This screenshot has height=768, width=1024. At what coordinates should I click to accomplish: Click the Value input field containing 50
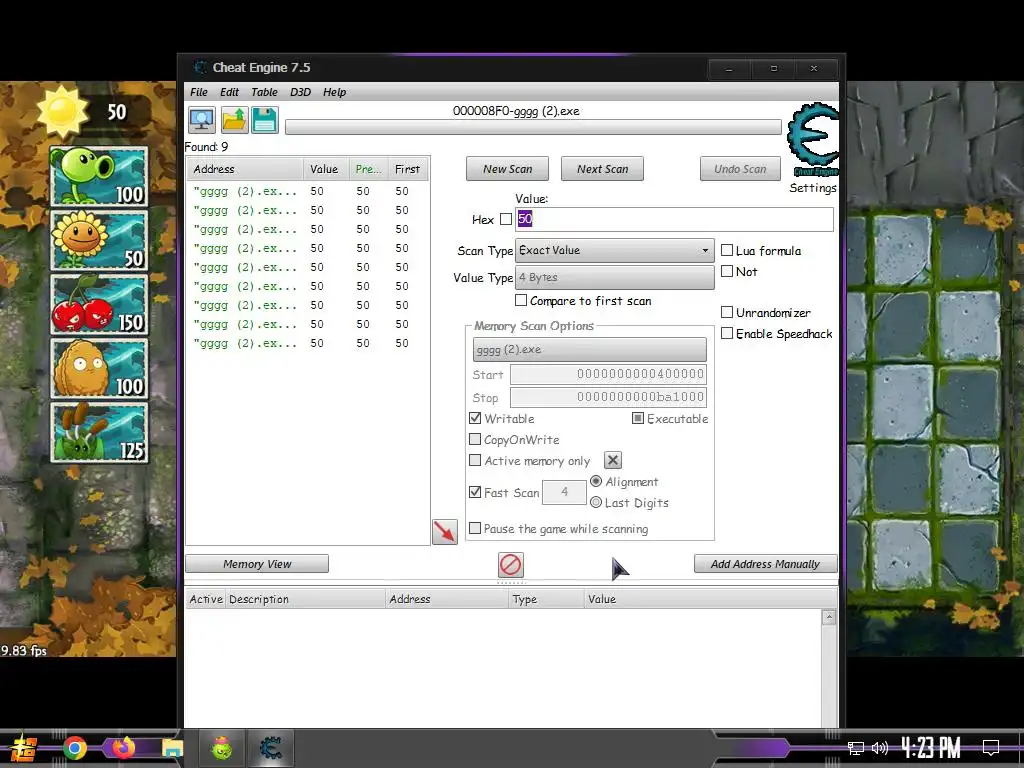(x=675, y=219)
